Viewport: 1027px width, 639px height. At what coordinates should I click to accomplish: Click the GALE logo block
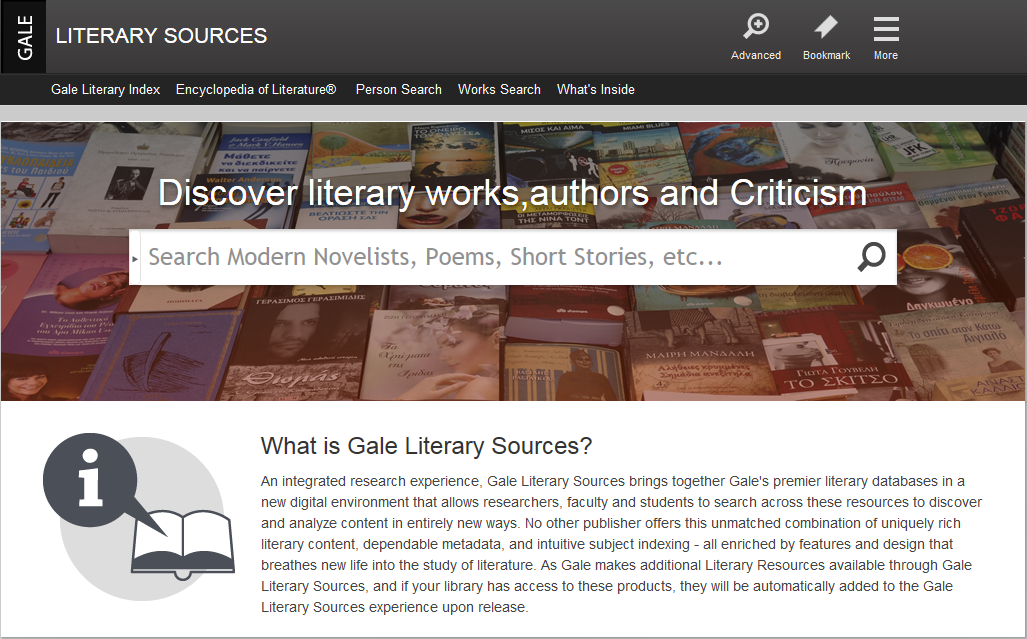pos(24,37)
